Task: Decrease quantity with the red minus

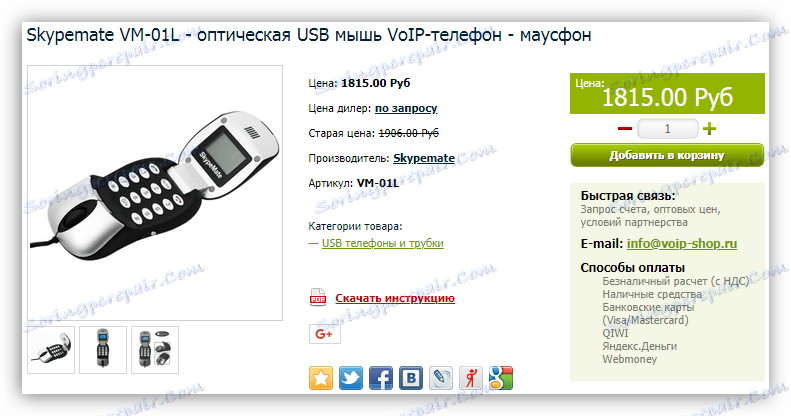Action: (625, 129)
